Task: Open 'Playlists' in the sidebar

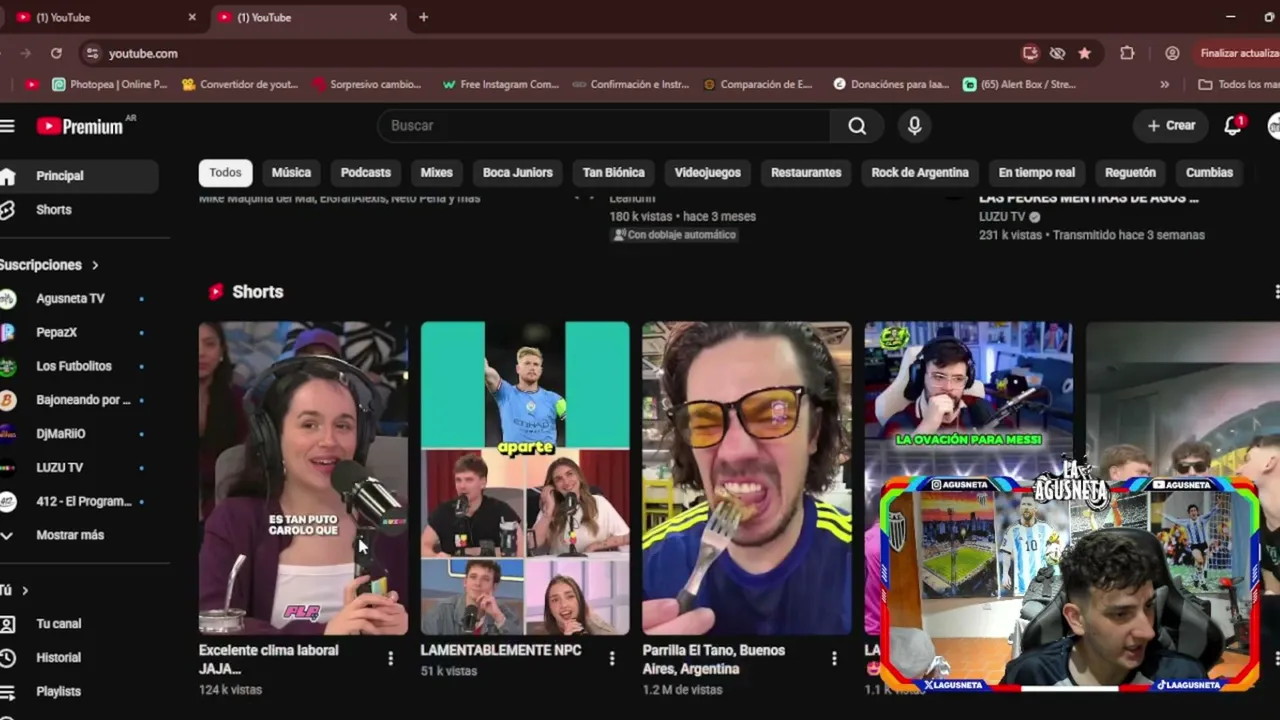Action: 58,692
